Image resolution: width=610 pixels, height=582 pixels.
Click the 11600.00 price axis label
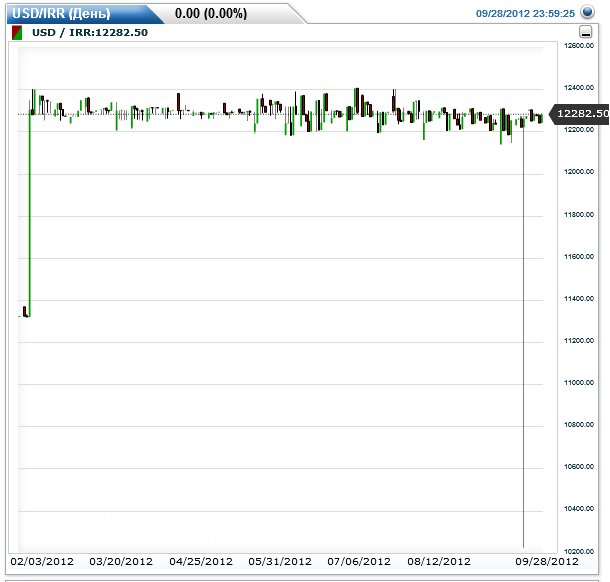pos(579,256)
